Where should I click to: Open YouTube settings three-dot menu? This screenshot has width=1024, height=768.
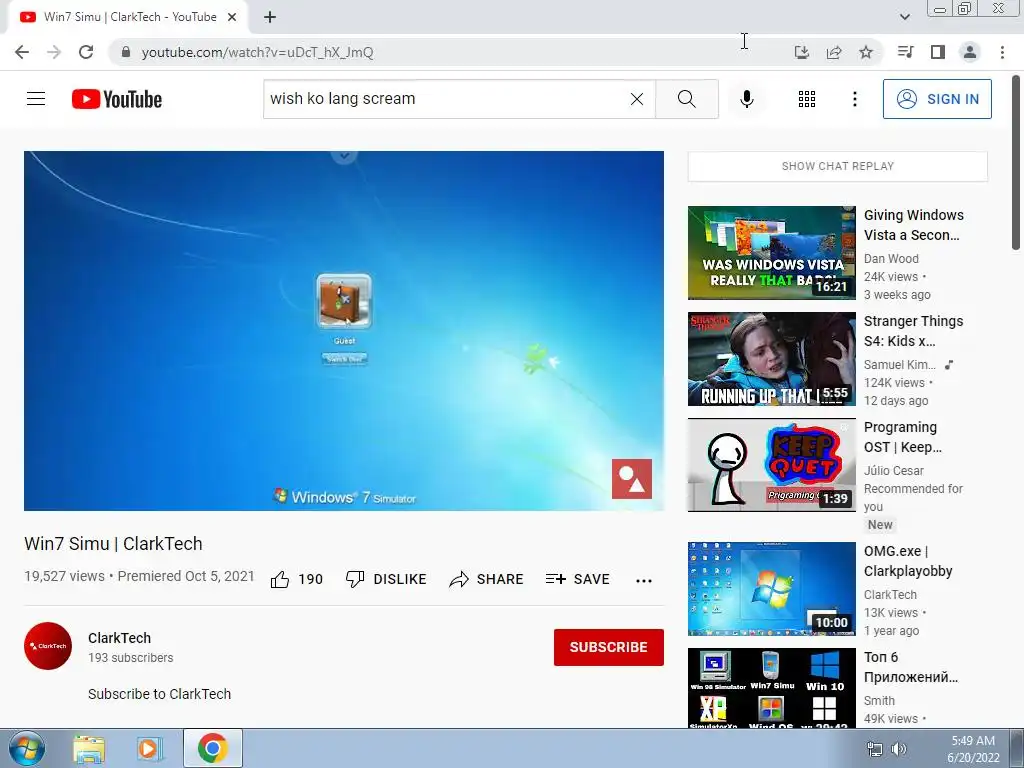pyautogui.click(x=854, y=99)
